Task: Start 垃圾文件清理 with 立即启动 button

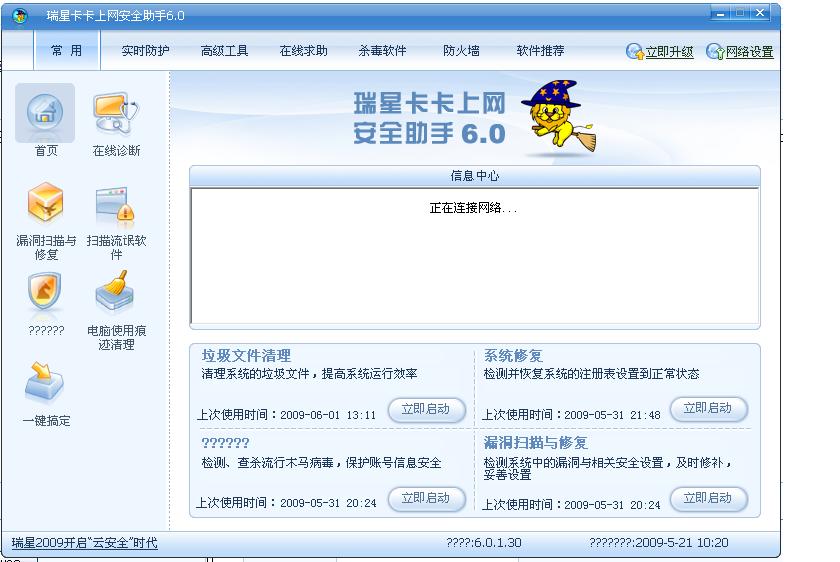Action: [426, 409]
